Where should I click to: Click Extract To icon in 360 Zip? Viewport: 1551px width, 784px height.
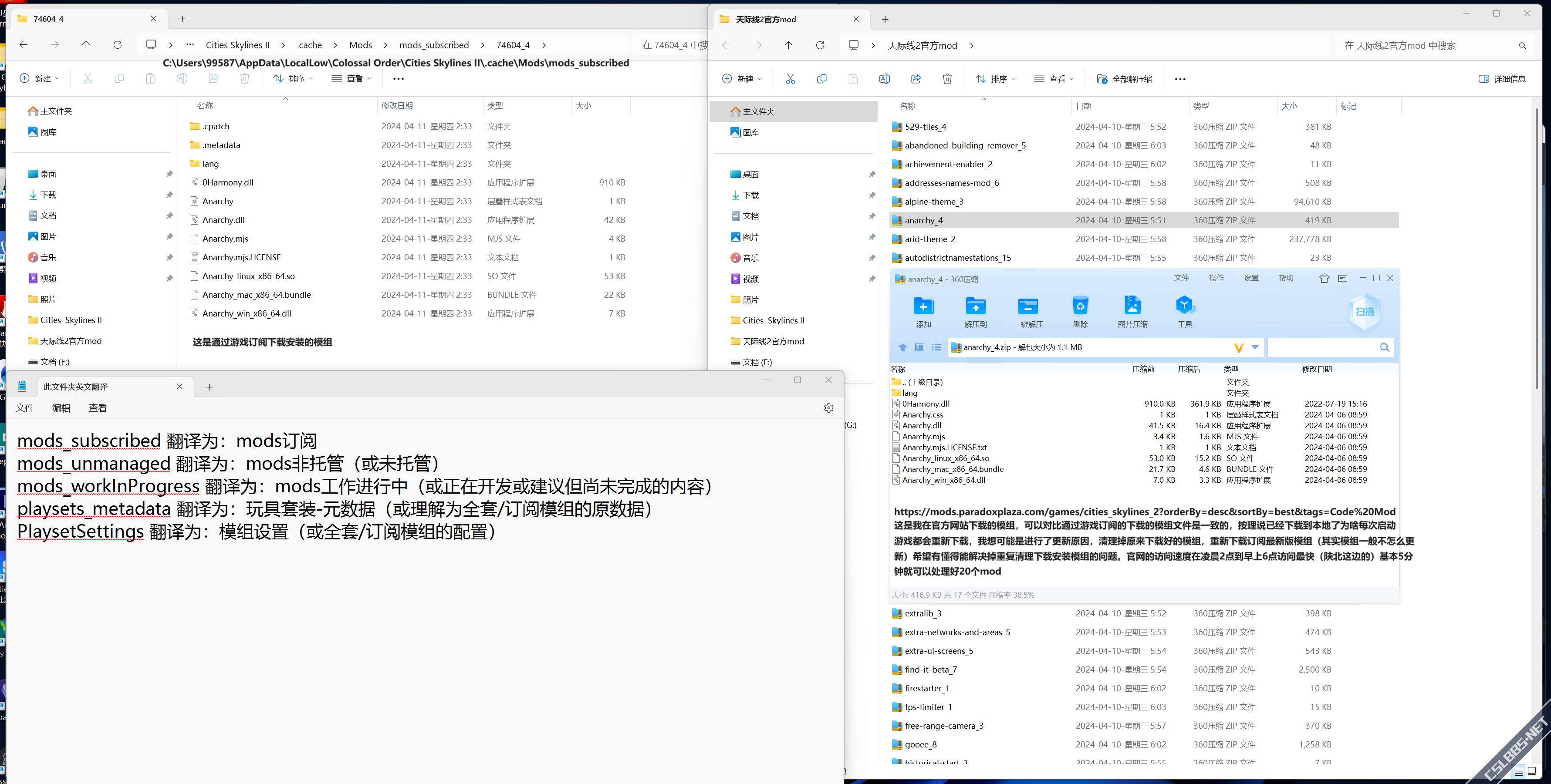coord(975,306)
